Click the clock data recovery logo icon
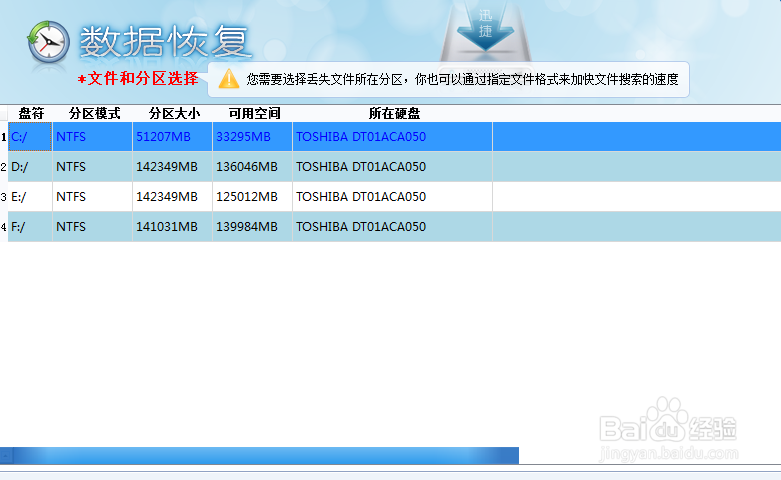781x480 pixels. coord(48,42)
